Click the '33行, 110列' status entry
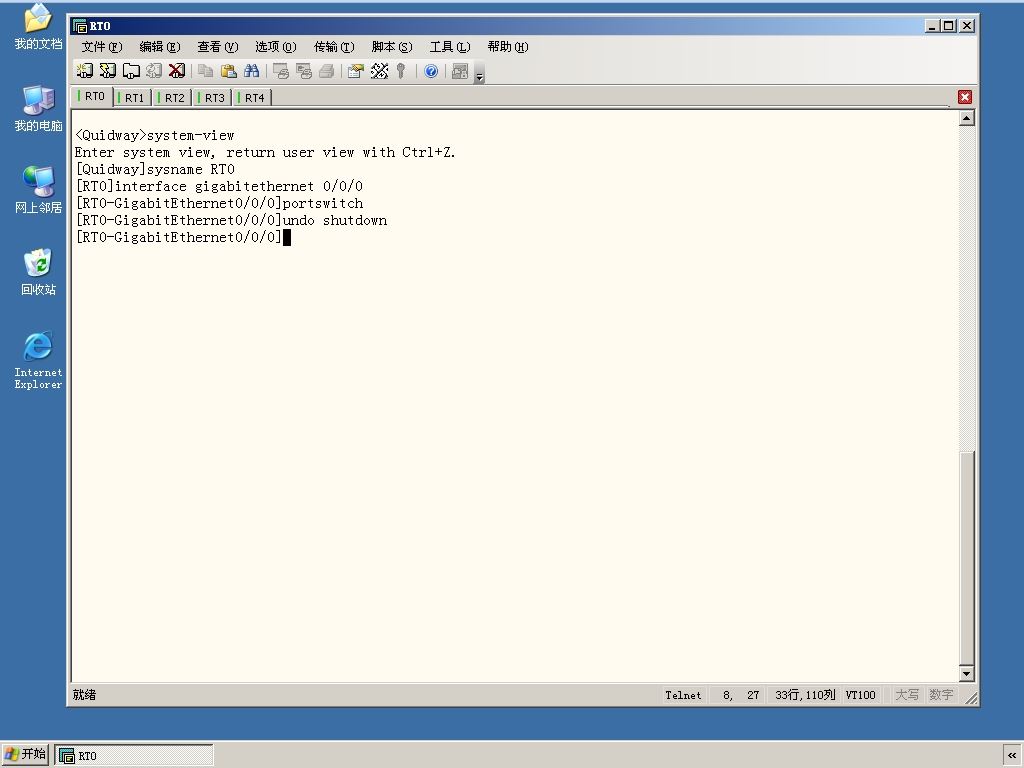The height and width of the screenshot is (768, 1024). click(805, 696)
